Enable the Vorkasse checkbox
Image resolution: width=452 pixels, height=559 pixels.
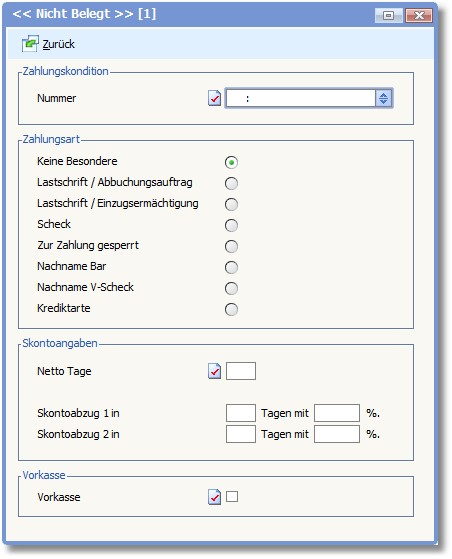(232, 497)
